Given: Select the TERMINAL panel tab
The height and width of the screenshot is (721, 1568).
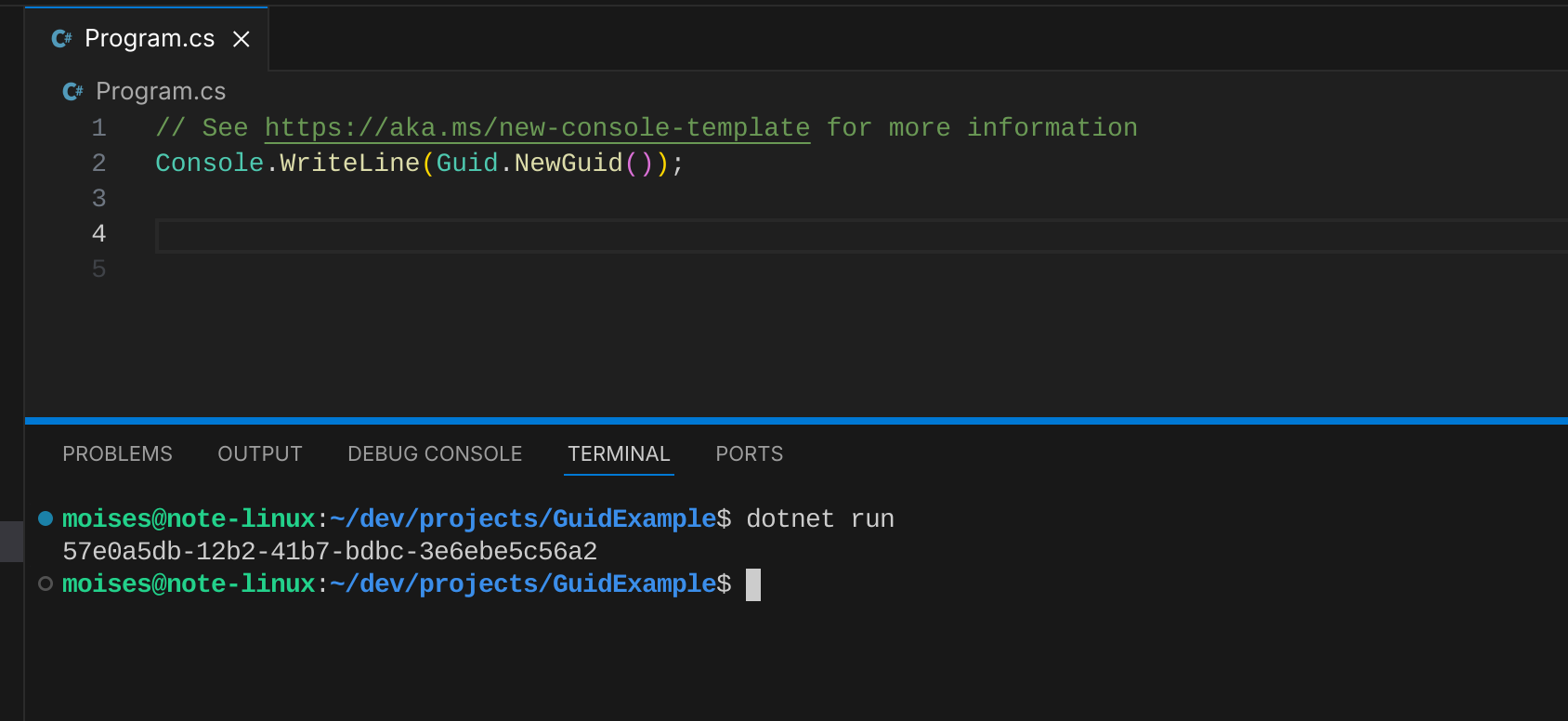Looking at the screenshot, I should 619,453.
